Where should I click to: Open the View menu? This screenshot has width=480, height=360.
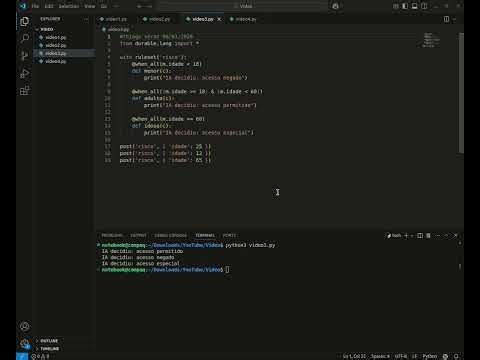click(90, 6)
